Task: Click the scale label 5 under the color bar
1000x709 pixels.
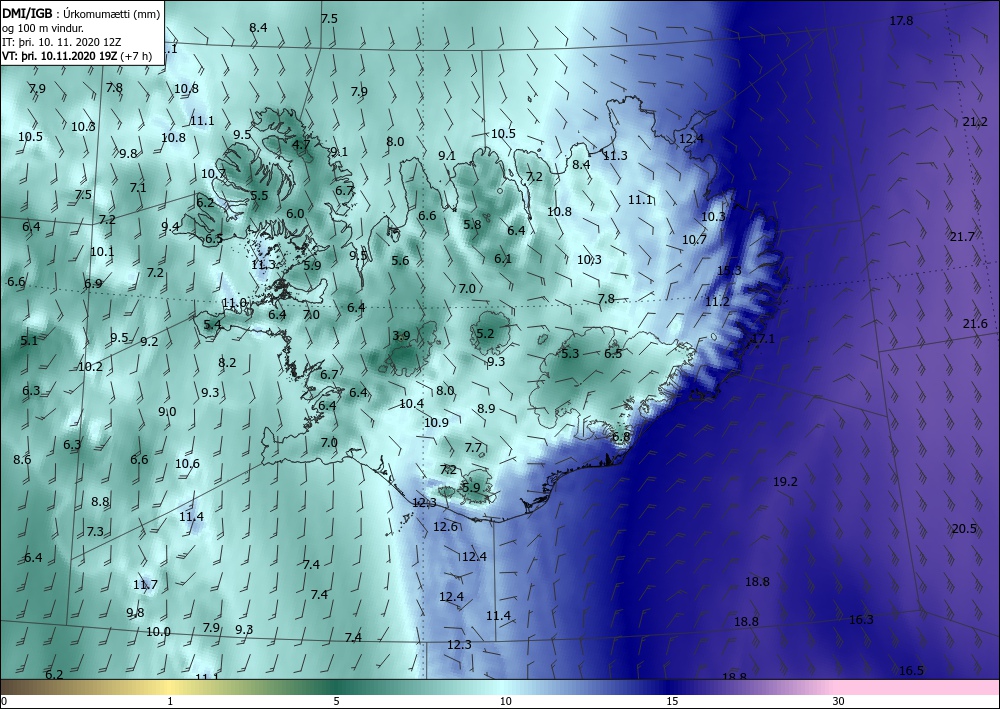Action: pos(336,701)
